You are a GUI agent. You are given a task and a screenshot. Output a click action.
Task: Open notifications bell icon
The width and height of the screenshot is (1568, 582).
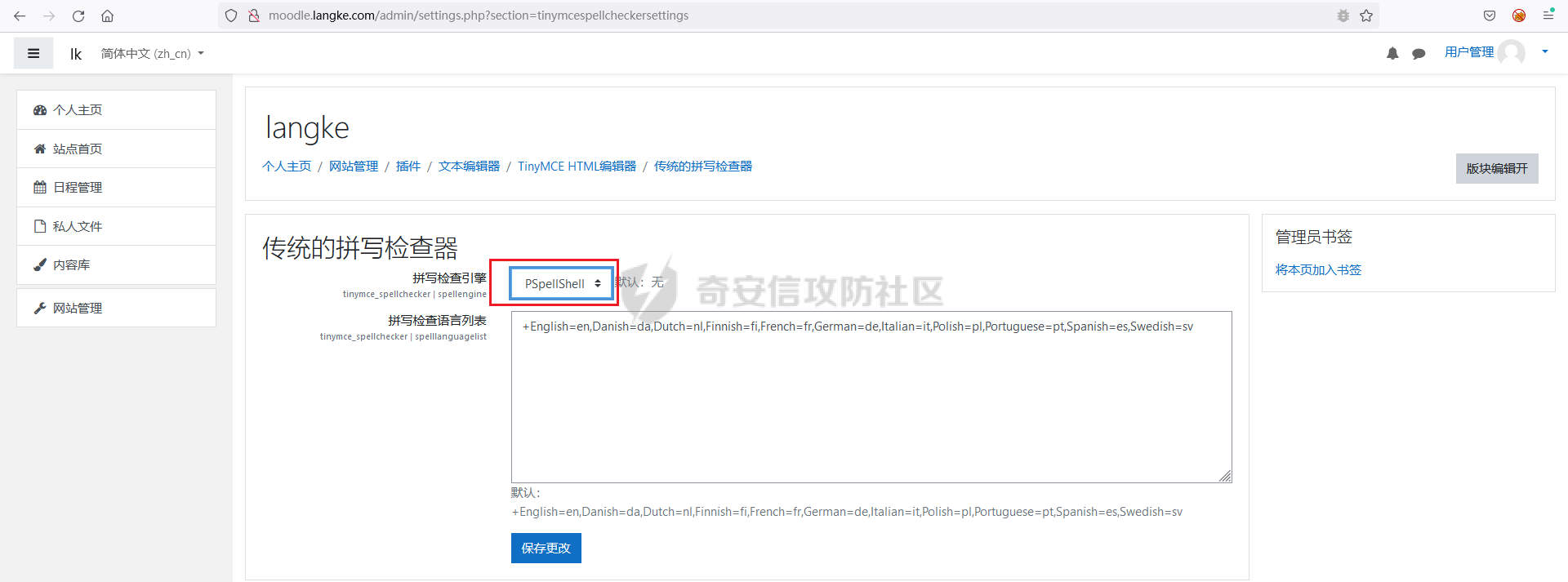coord(1392,54)
